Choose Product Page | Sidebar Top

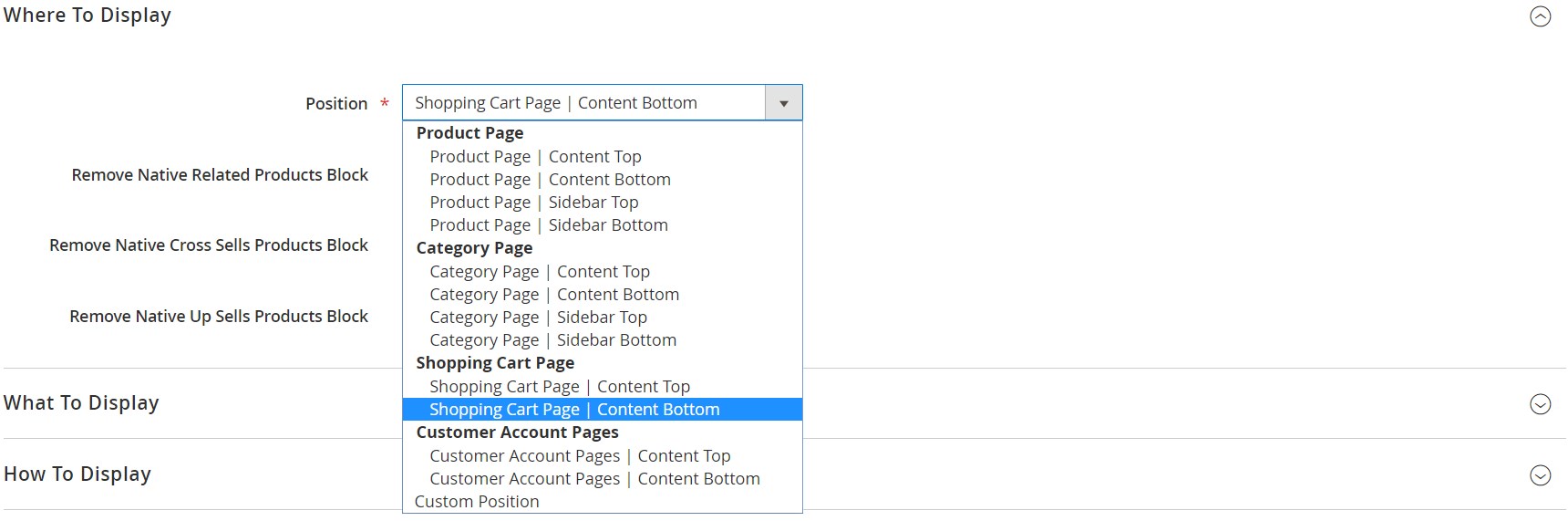click(x=603, y=203)
